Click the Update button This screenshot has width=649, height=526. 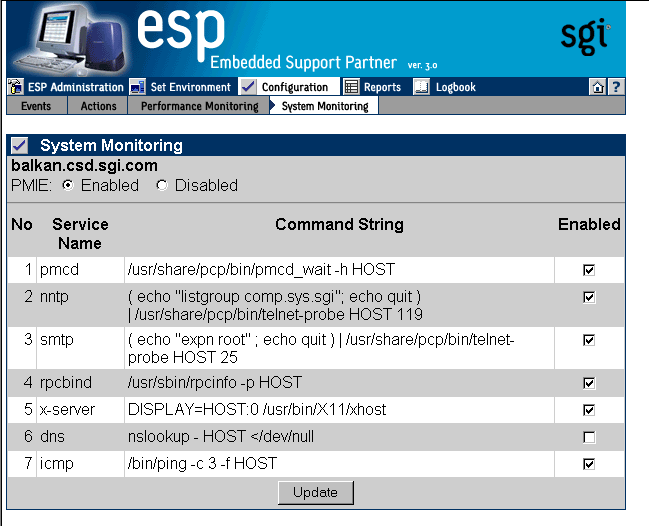tap(315, 492)
